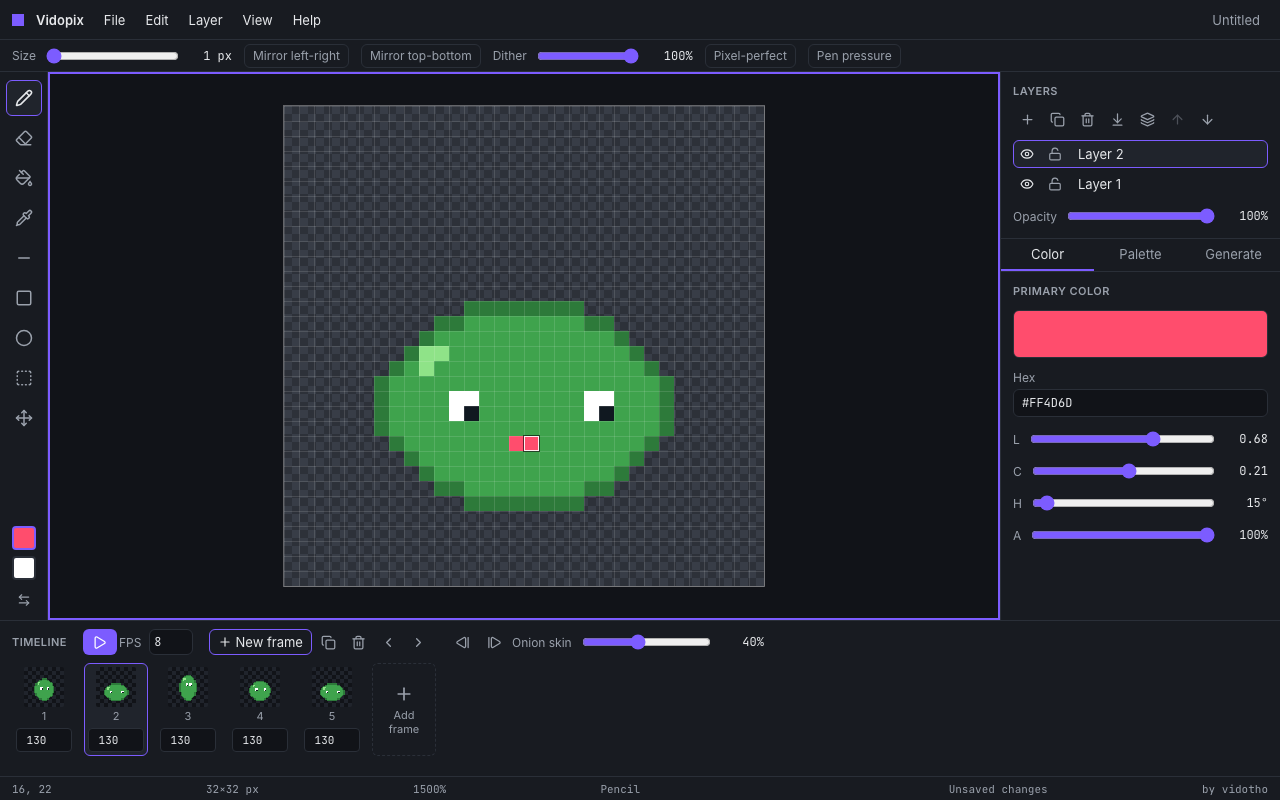Adjust the Dither slider
The image size is (1280, 800).
coord(588,56)
